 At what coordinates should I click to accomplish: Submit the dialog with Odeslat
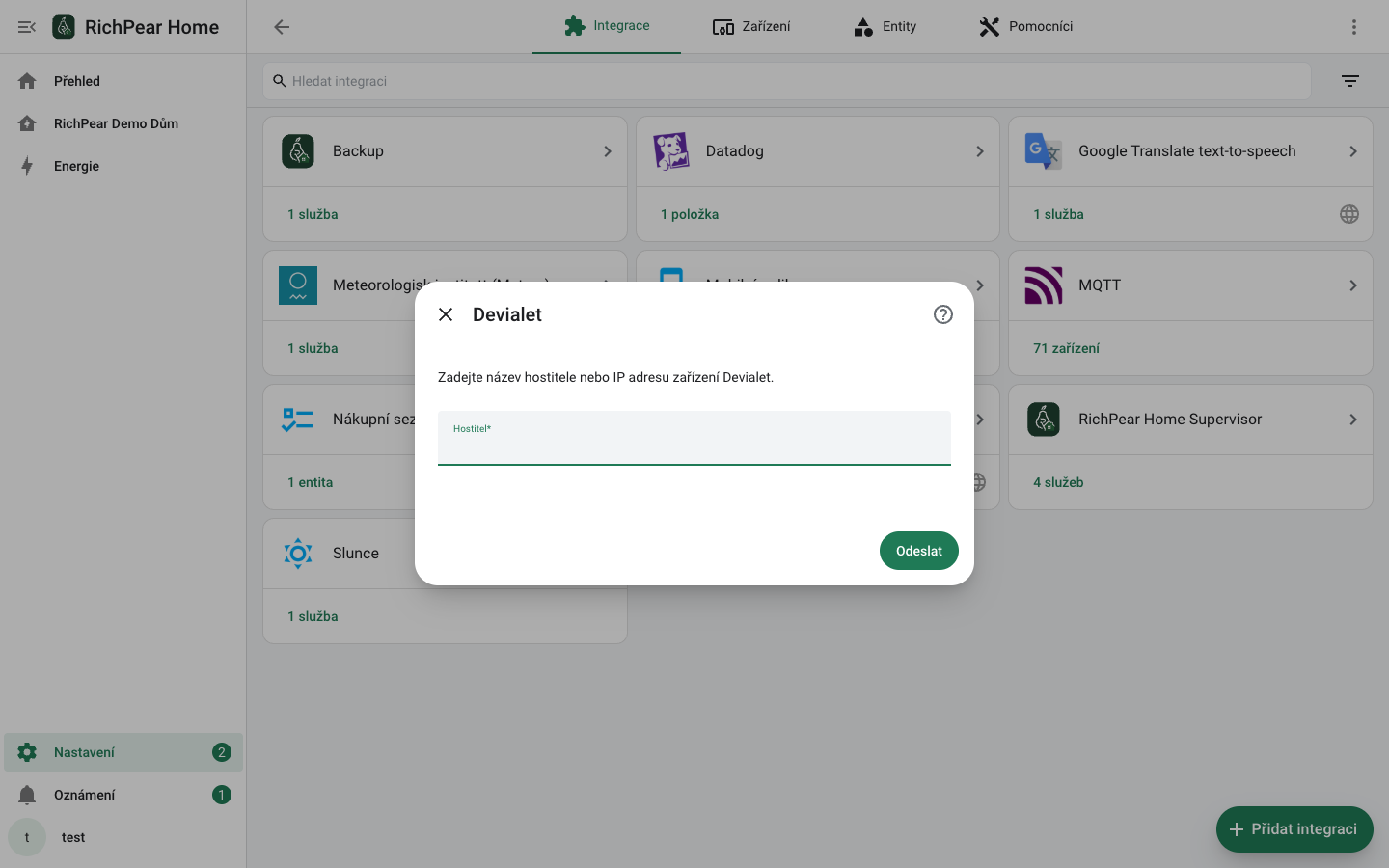(x=919, y=551)
